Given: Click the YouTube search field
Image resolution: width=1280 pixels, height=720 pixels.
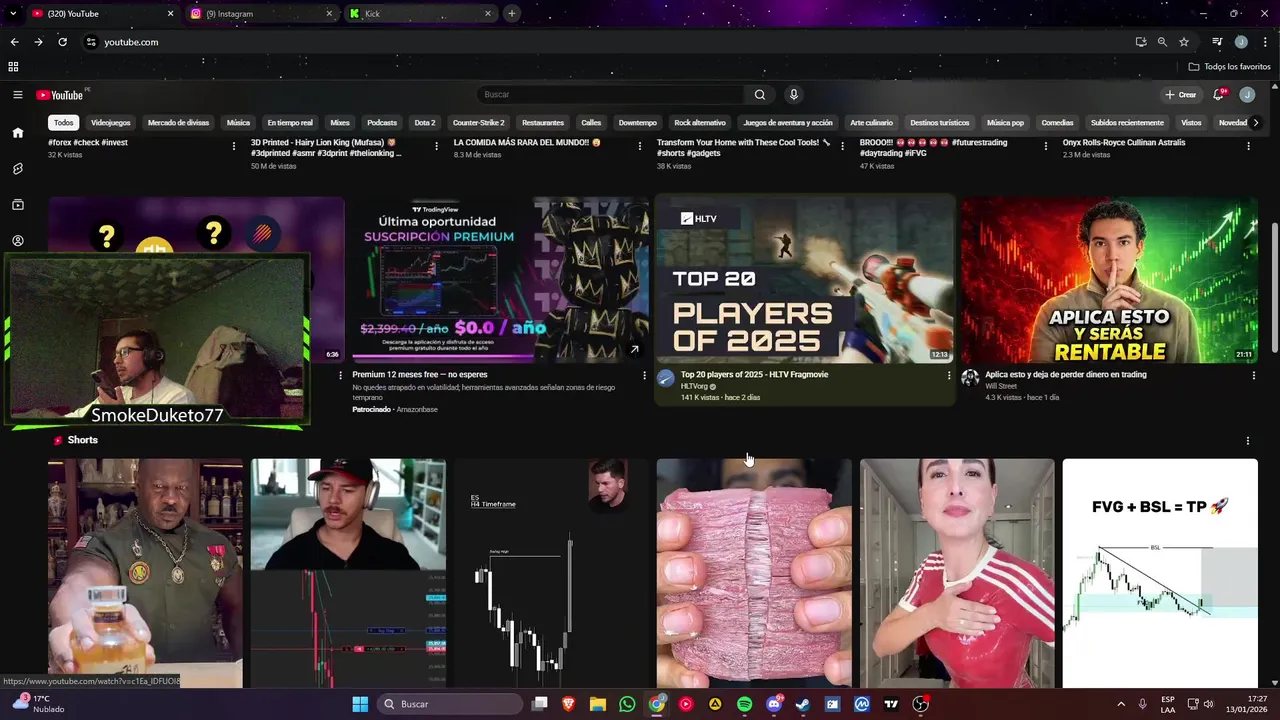Looking at the screenshot, I should coord(610,95).
